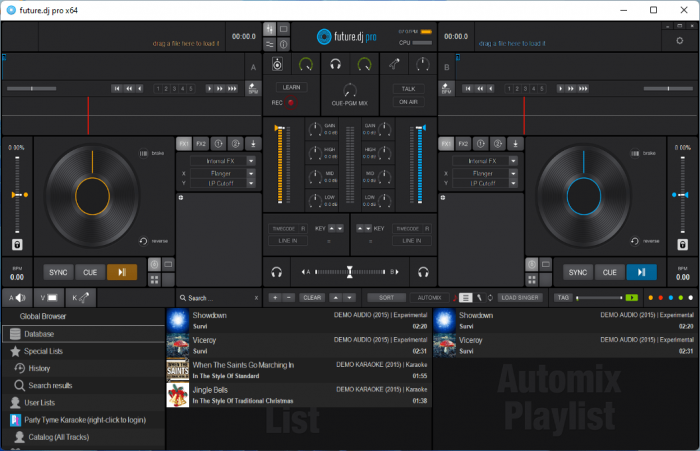Select History in the browser sidebar

[x=39, y=369]
